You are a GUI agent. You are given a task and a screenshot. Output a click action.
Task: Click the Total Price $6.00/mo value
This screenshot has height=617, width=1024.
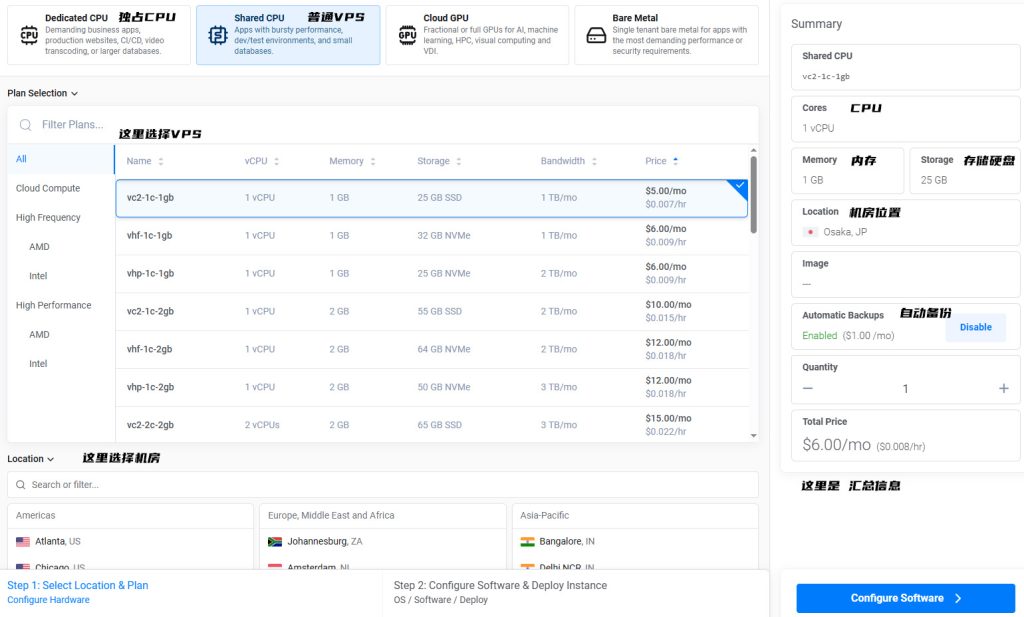click(x=837, y=445)
